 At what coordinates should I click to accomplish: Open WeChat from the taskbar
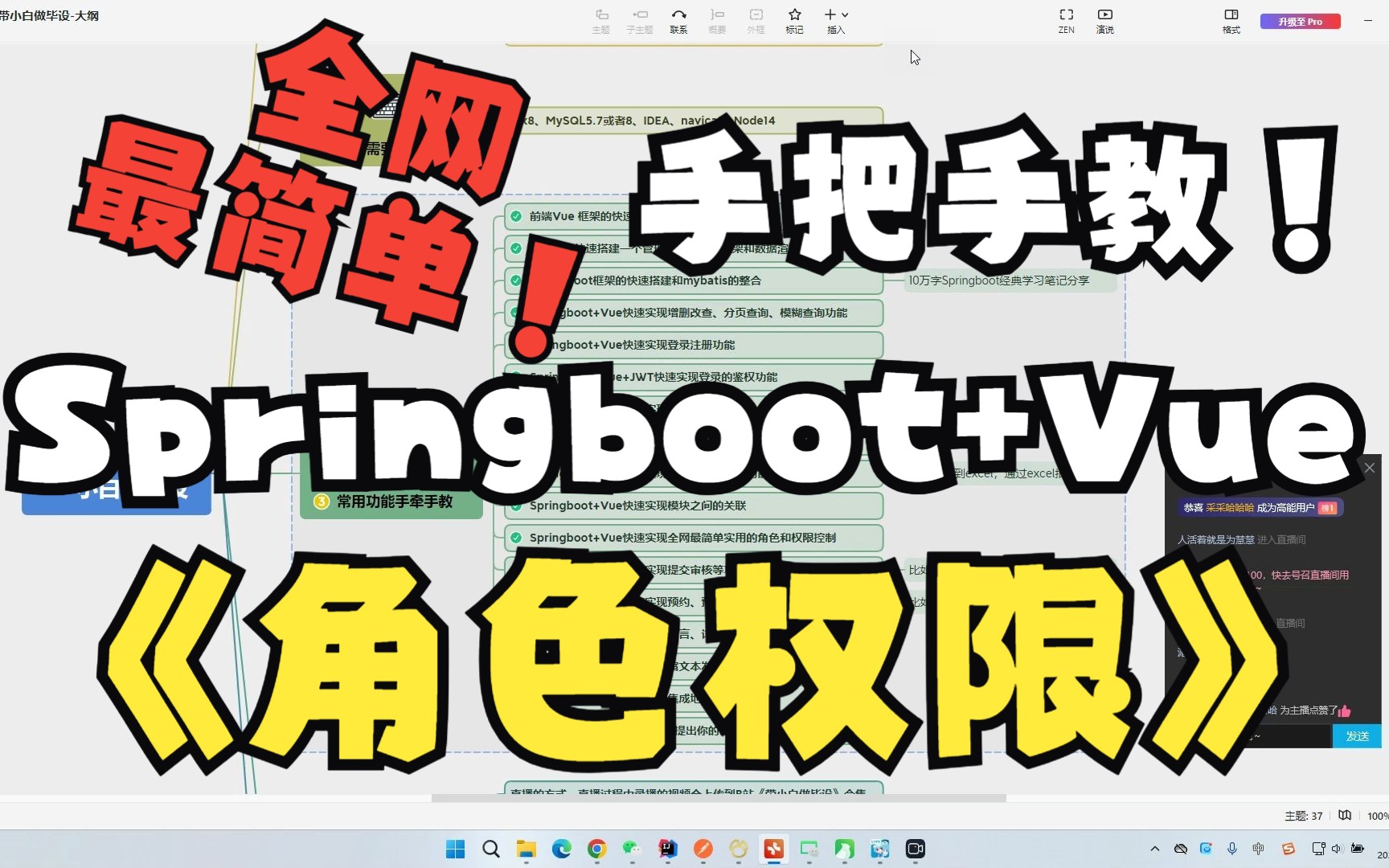click(x=633, y=849)
